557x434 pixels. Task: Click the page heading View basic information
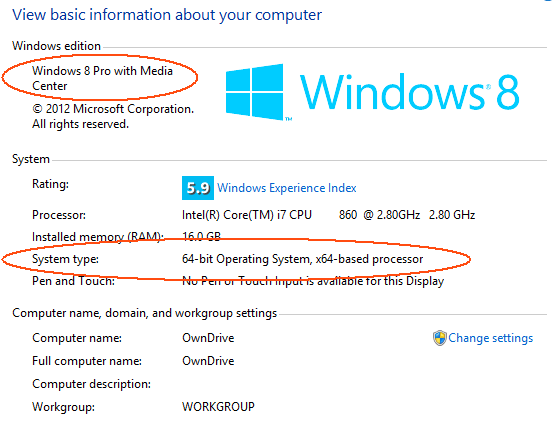point(167,15)
